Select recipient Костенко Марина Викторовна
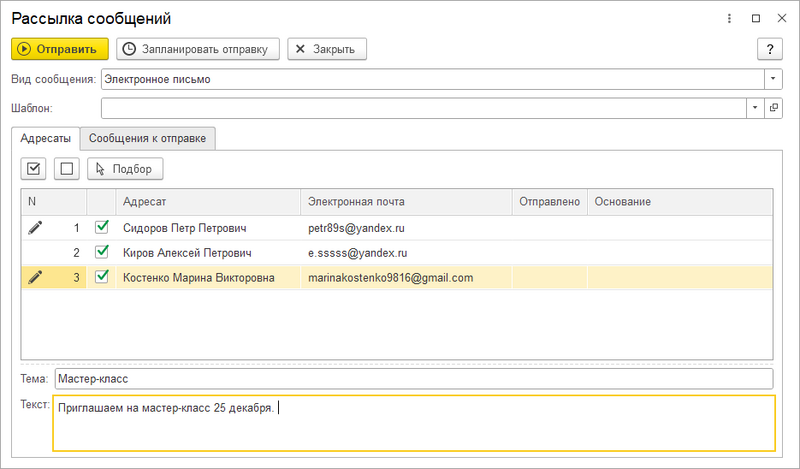Image resolution: width=800 pixels, height=469 pixels. pos(198,278)
